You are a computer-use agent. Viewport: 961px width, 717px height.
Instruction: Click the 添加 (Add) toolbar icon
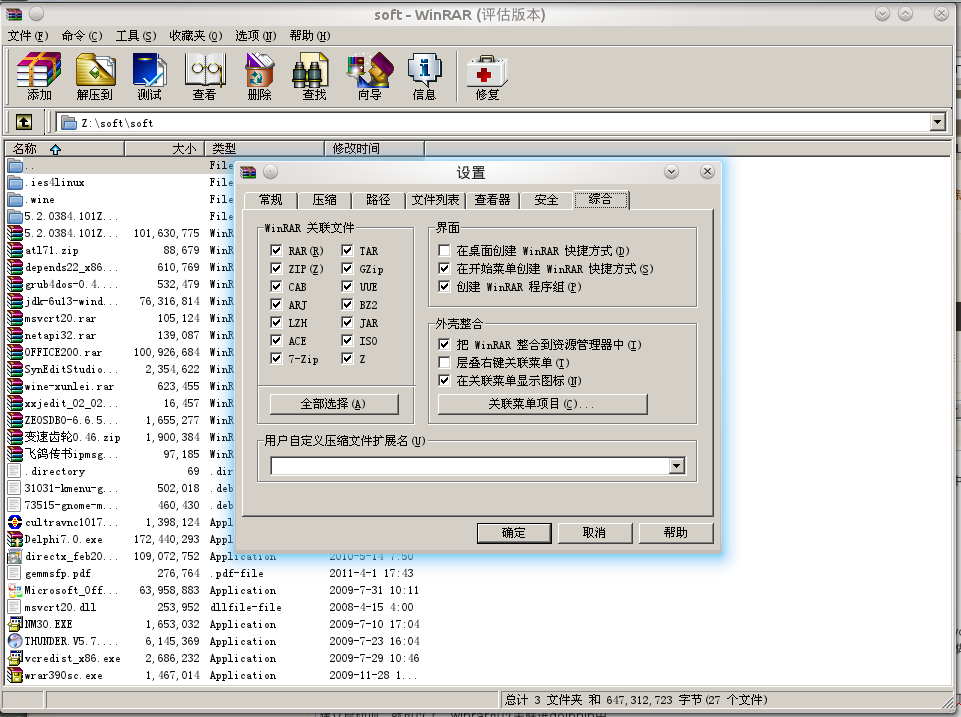pos(39,76)
